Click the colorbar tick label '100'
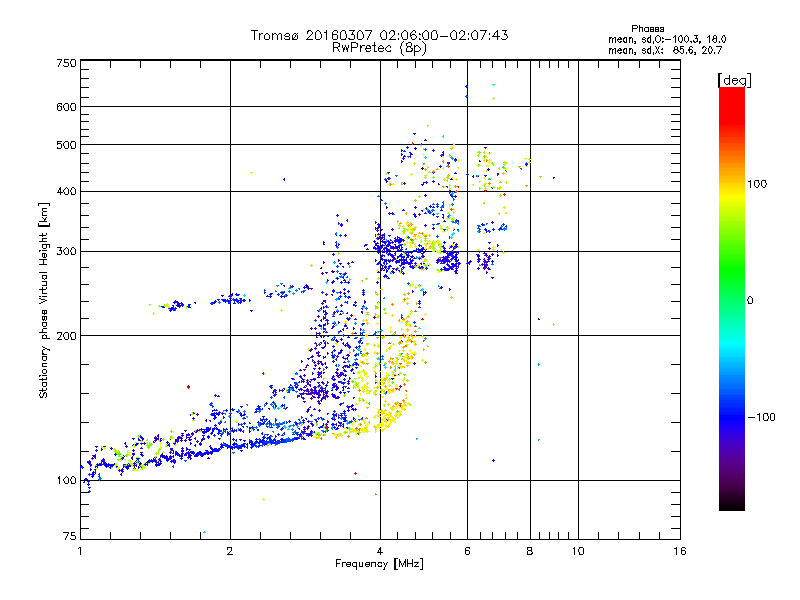The image size is (800, 600). (757, 184)
